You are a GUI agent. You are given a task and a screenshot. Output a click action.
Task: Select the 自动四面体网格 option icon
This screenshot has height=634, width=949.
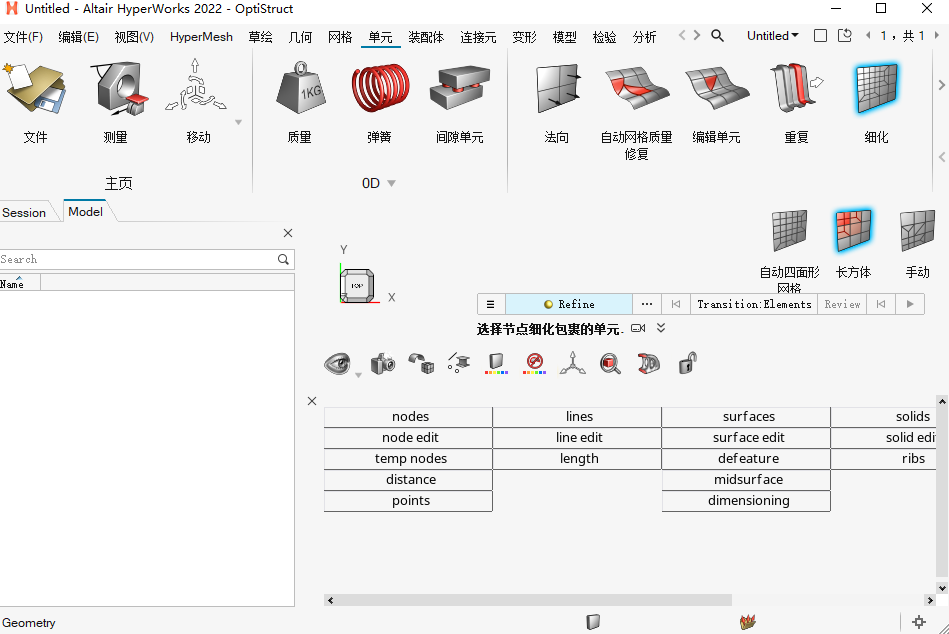click(788, 230)
